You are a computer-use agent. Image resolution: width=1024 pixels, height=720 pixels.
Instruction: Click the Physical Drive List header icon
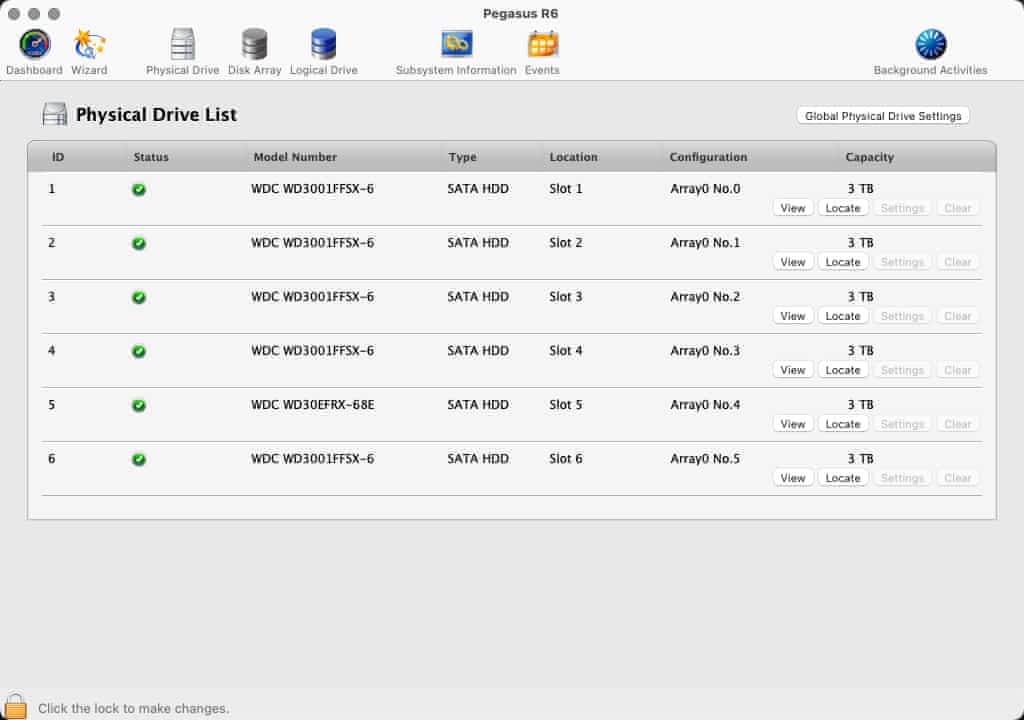coord(55,115)
